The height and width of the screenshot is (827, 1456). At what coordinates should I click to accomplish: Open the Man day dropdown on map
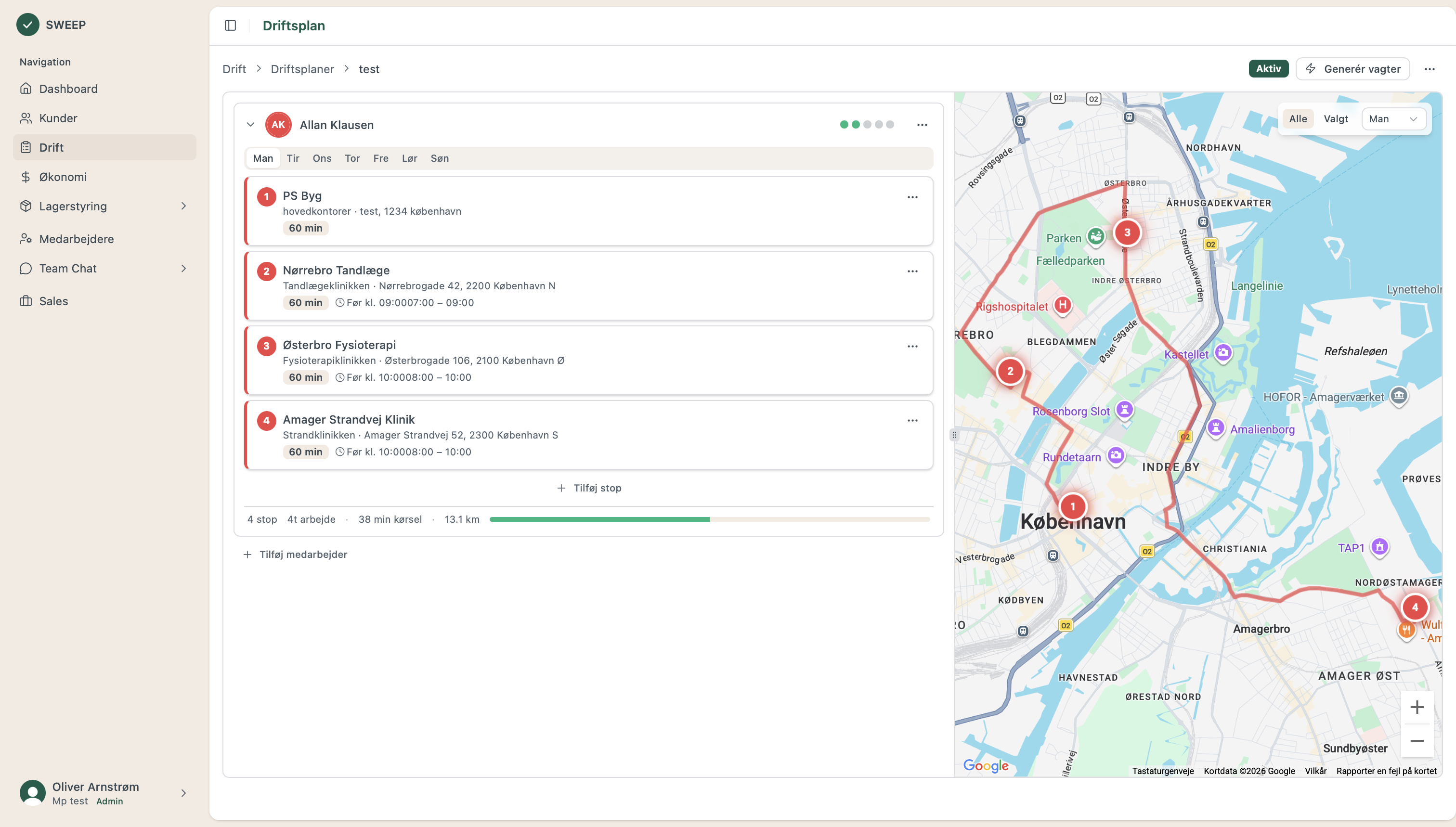tap(1393, 119)
